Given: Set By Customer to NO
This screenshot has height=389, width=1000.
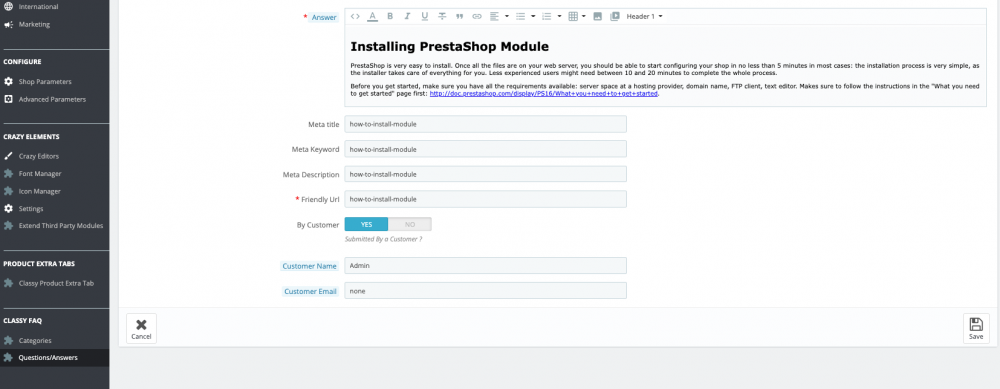Looking at the screenshot, I should 409,224.
